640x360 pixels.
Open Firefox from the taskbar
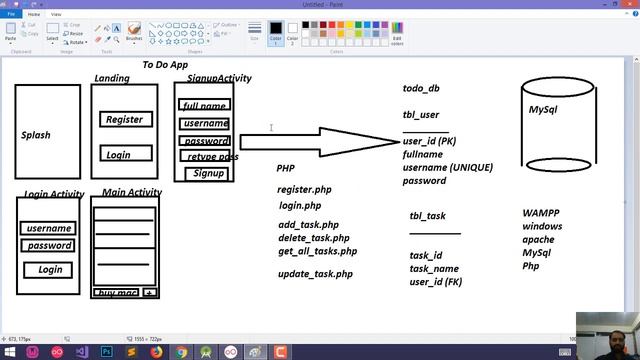(156, 352)
